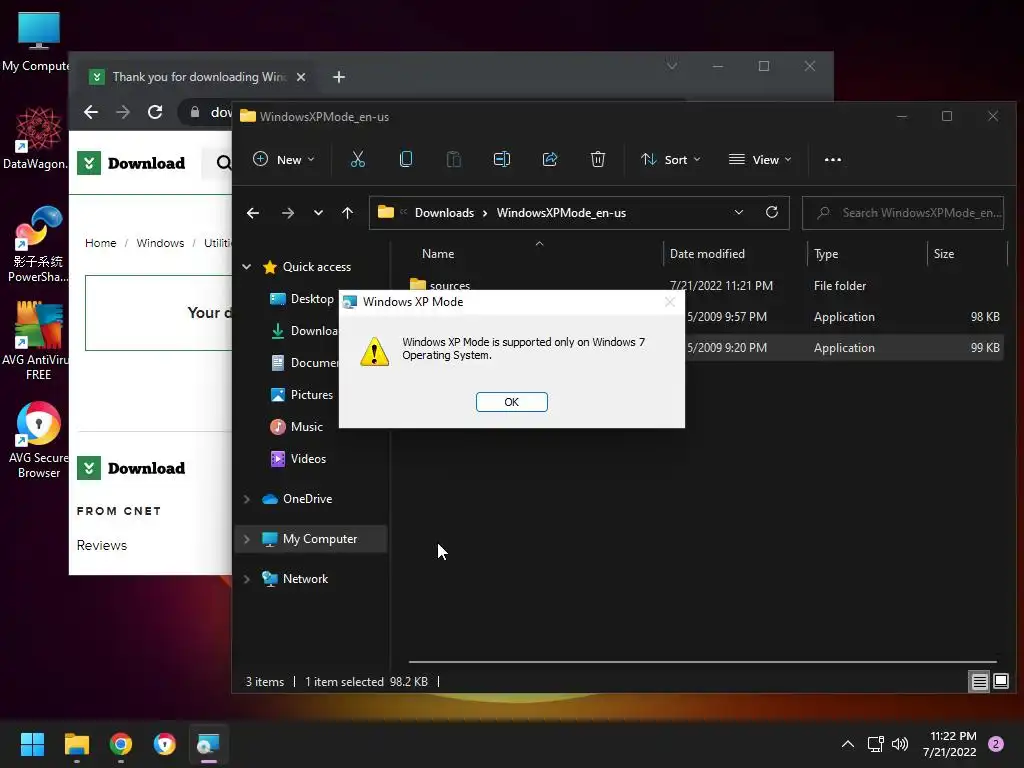This screenshot has width=1024, height=768.
Task: Switch to details view layout icon
Action: (x=980, y=682)
